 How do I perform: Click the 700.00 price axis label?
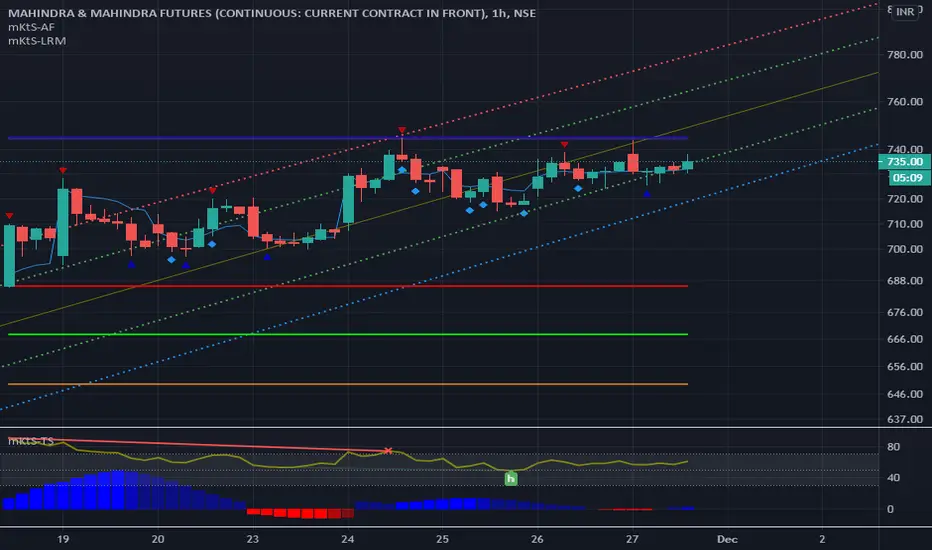[905, 249]
